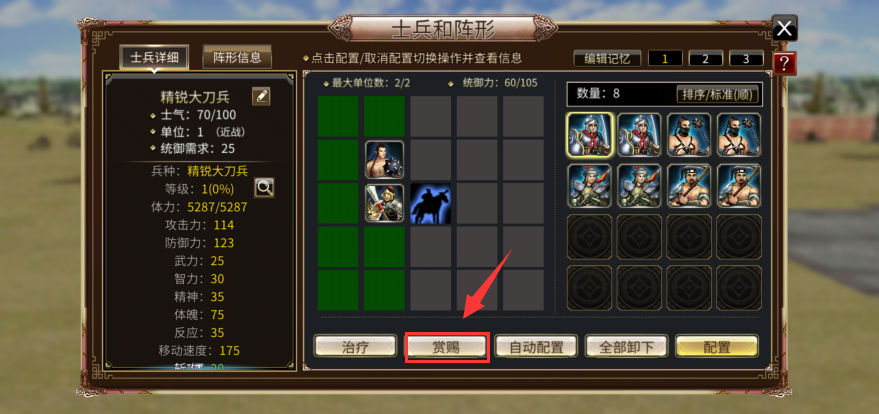Switch to memory slot 3
The height and width of the screenshot is (414, 879).
[746, 58]
